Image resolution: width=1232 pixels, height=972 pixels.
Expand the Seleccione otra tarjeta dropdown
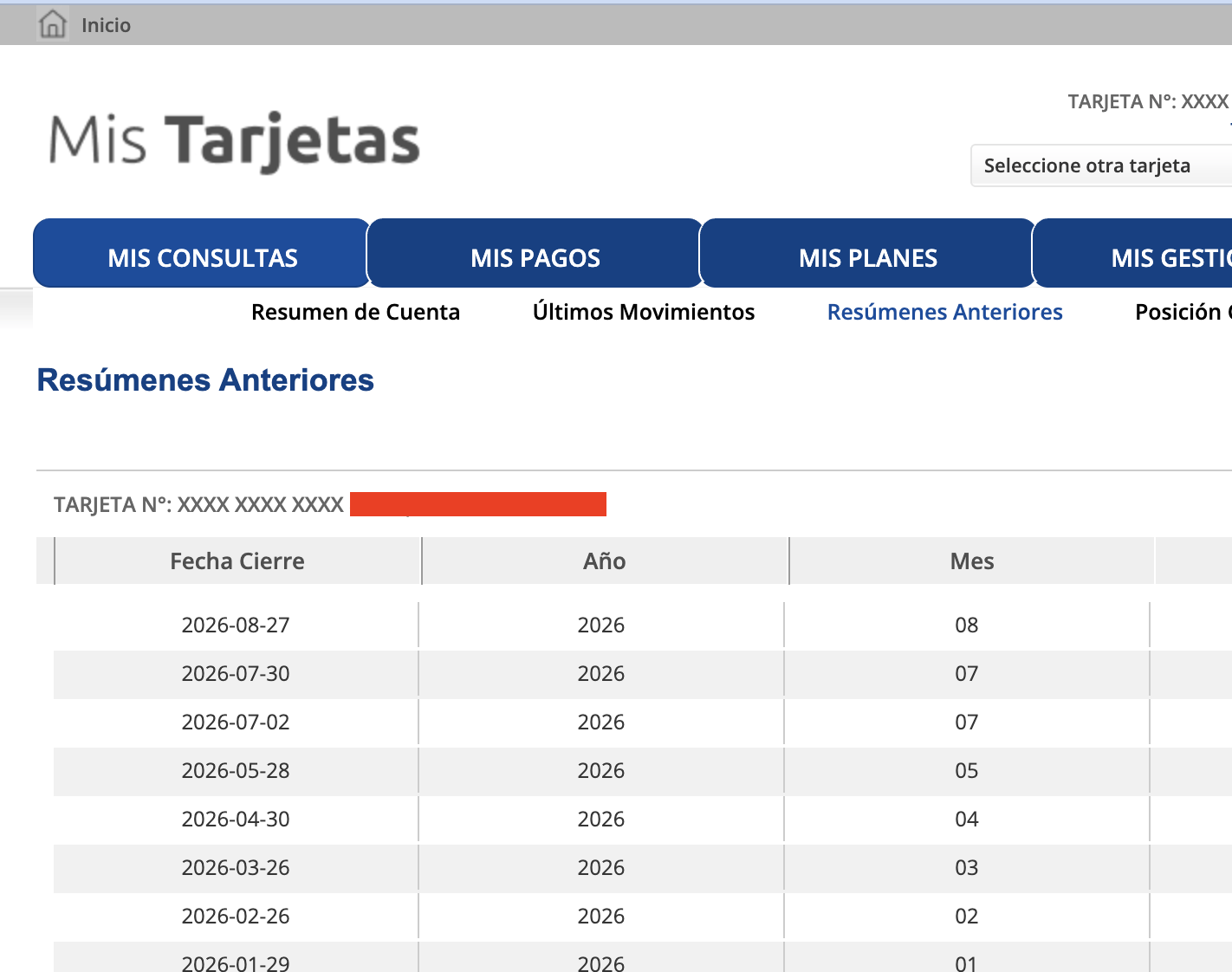click(1101, 165)
